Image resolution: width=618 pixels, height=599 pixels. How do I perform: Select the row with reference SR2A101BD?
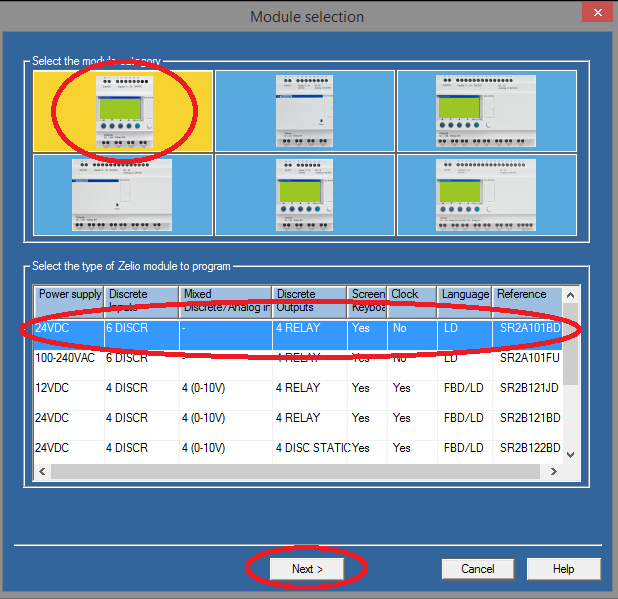click(x=298, y=335)
